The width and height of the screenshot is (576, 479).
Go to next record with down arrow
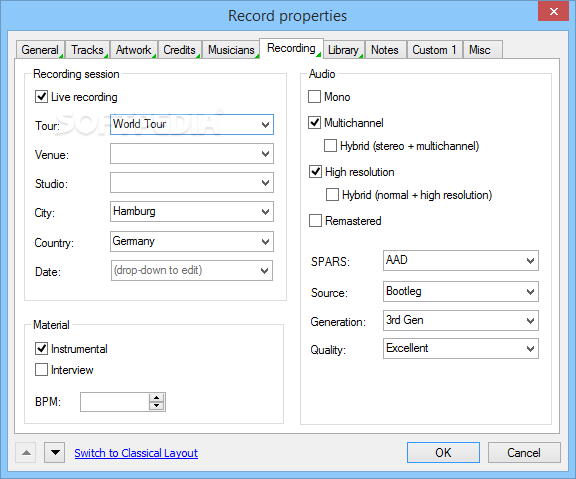click(x=55, y=452)
